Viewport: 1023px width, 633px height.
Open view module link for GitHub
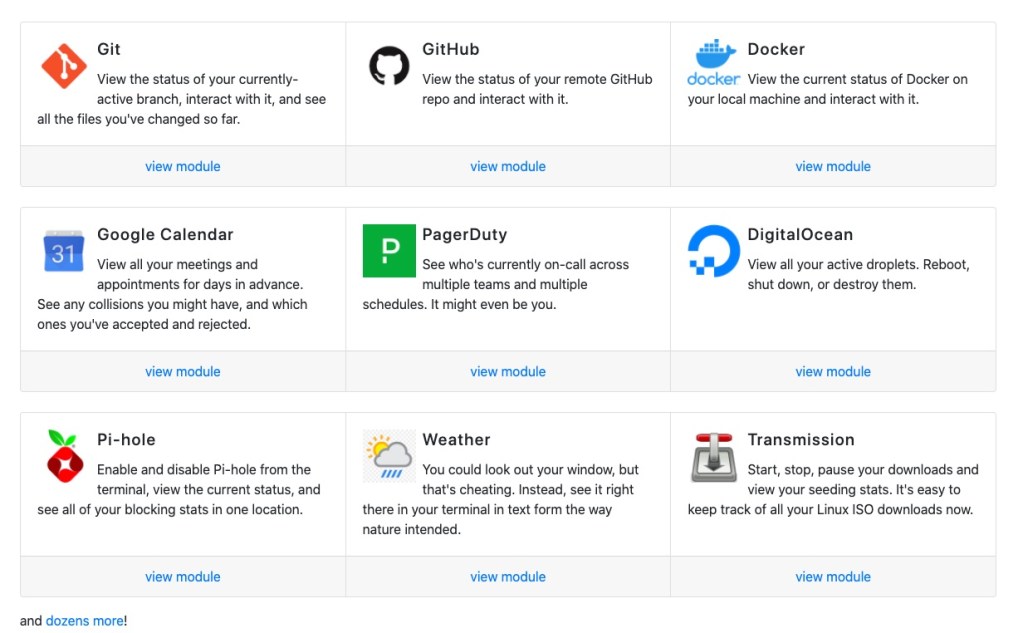tap(508, 167)
